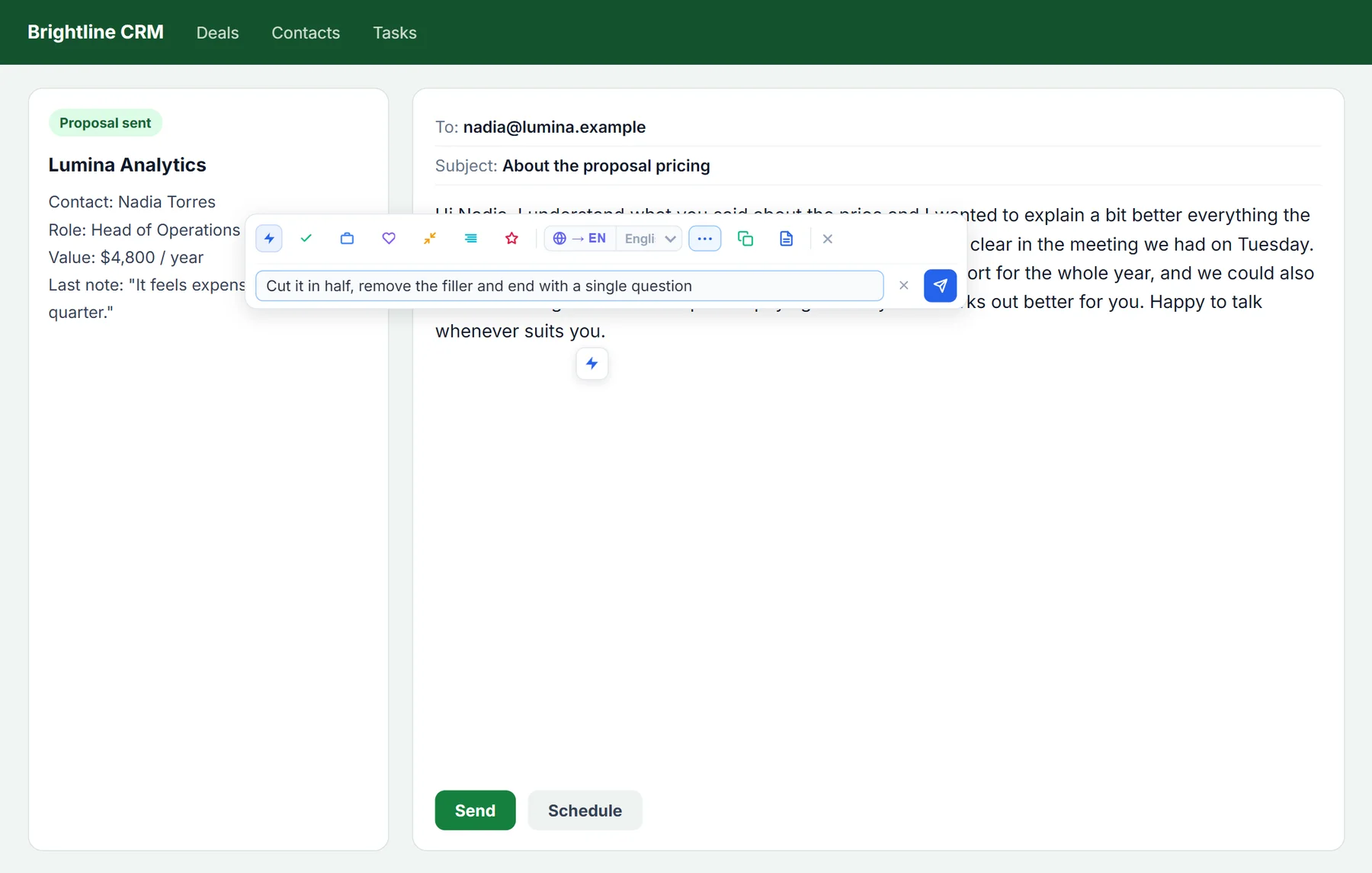Viewport: 1372px width, 873px height.
Task: Click the Proposal sent status badge
Action: (105, 123)
